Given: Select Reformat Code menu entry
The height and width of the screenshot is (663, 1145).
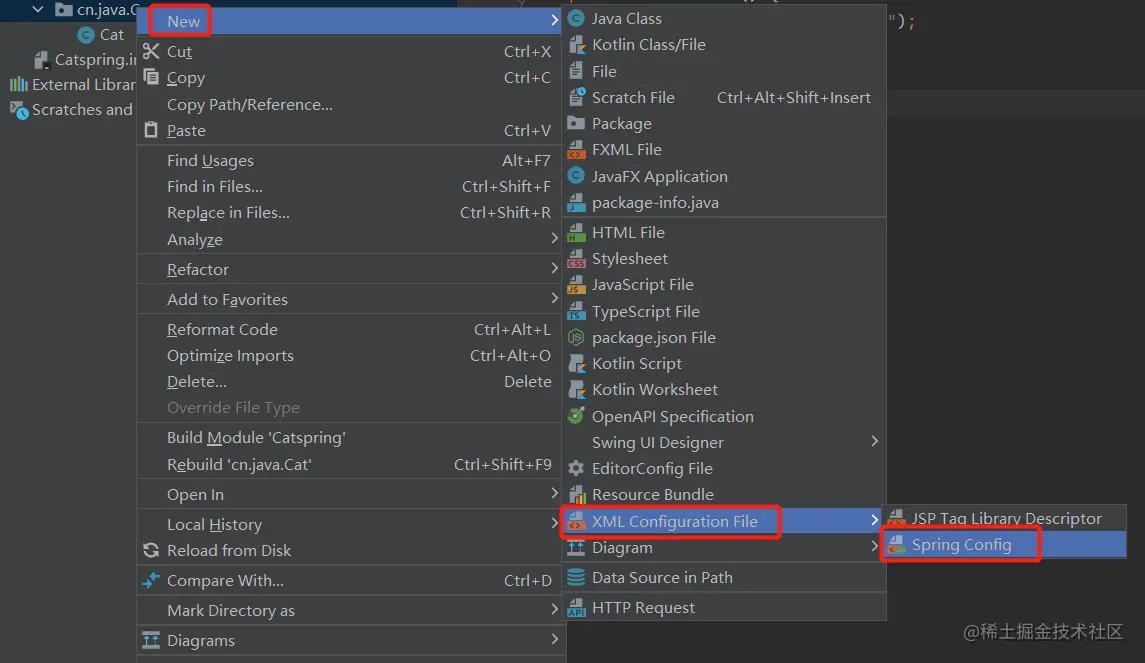Looking at the screenshot, I should 349,329.
